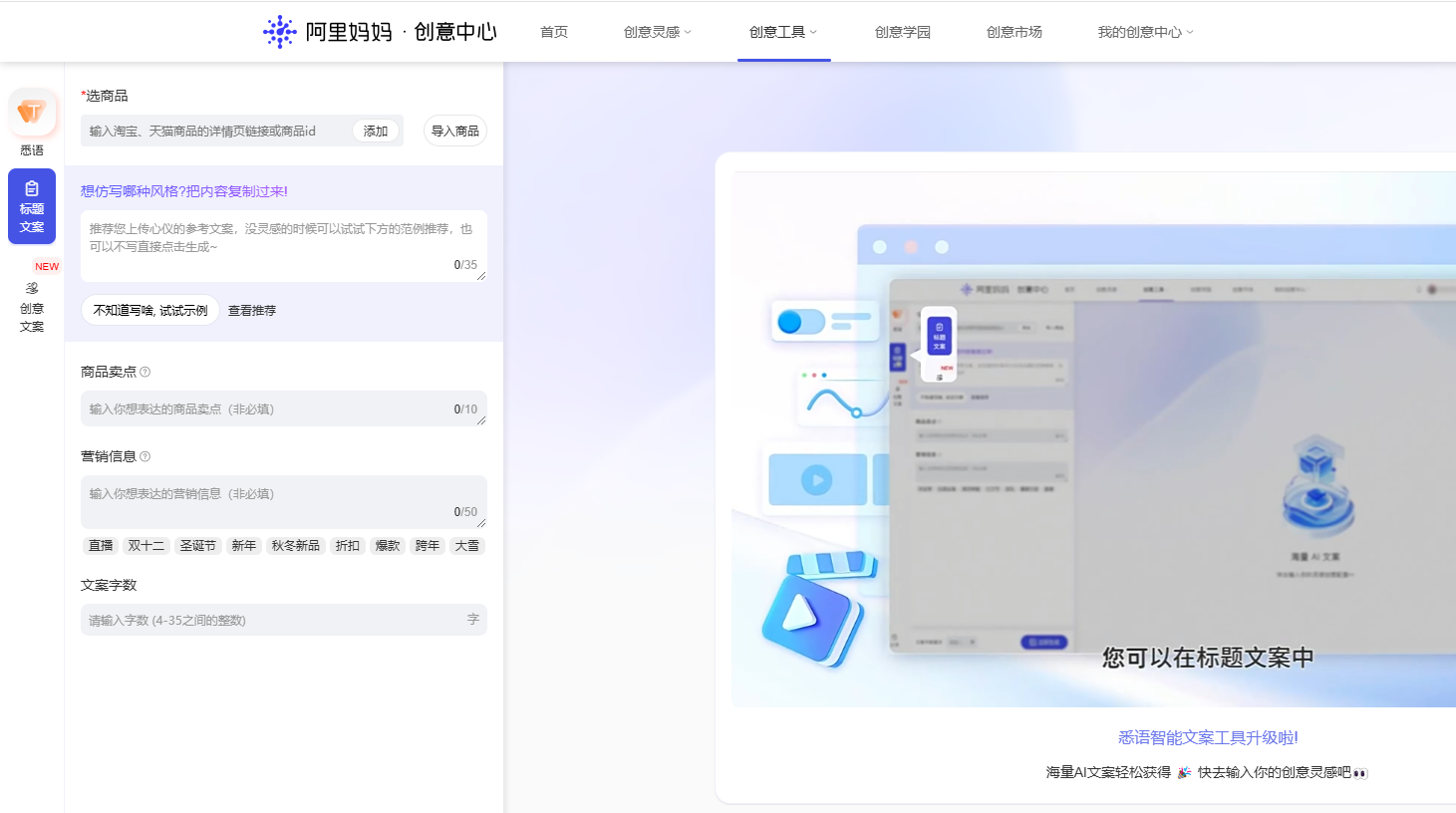
Task: Click the 商品卖点 input field
Action: point(284,408)
